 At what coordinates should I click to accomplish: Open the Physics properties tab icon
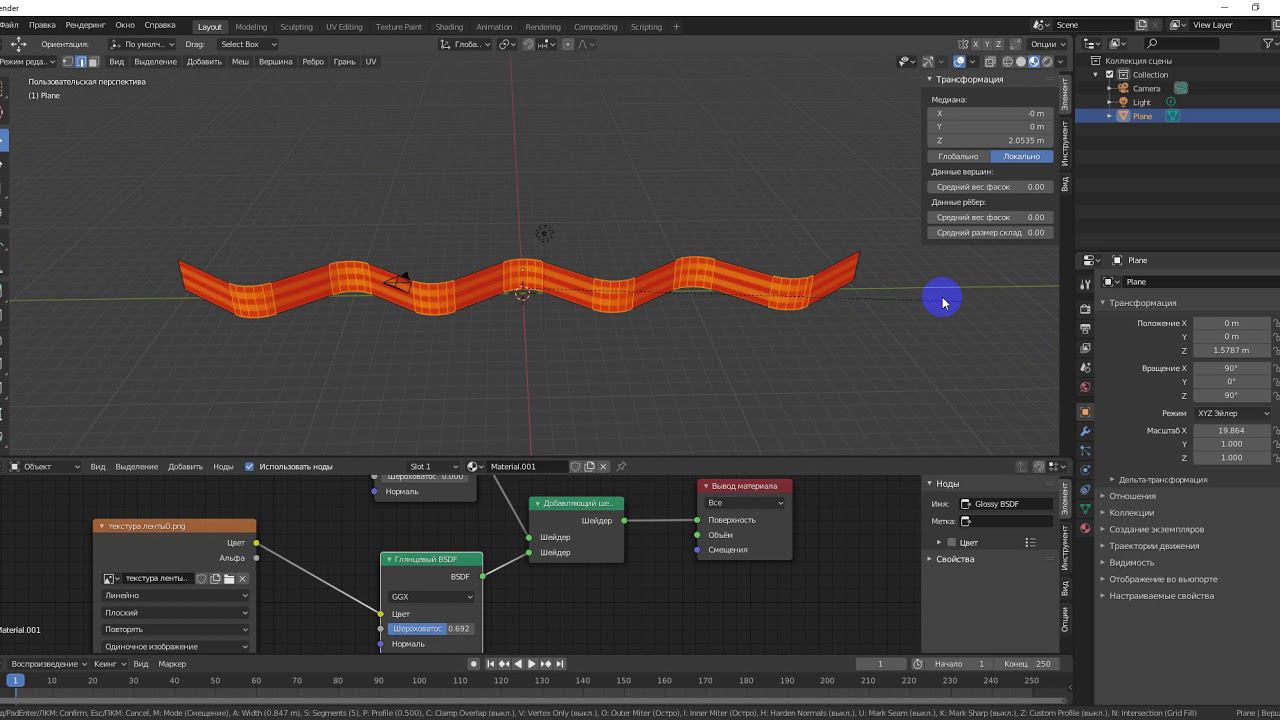coord(1085,470)
